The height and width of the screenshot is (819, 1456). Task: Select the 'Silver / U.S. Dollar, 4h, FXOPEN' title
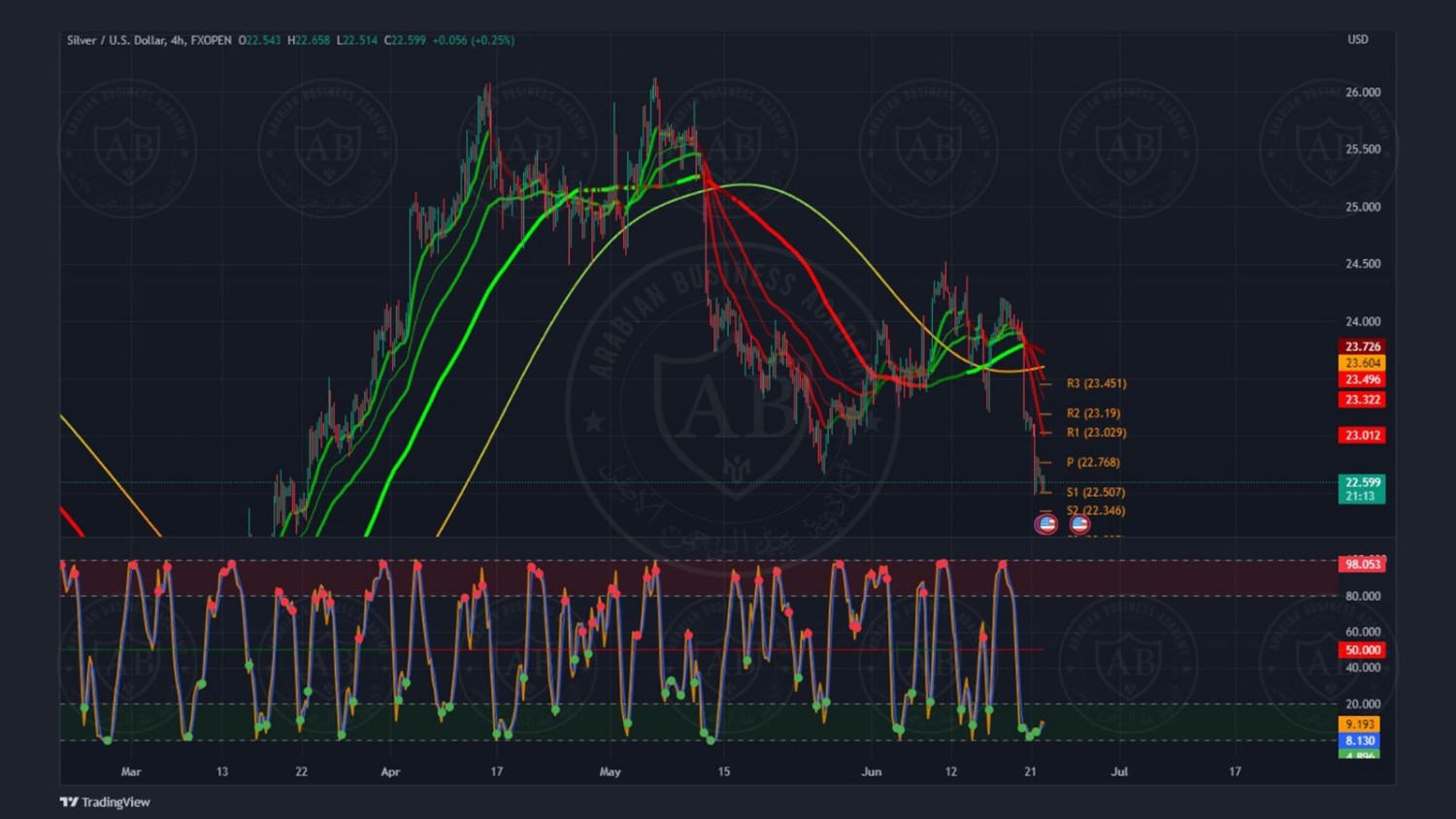coord(149,40)
